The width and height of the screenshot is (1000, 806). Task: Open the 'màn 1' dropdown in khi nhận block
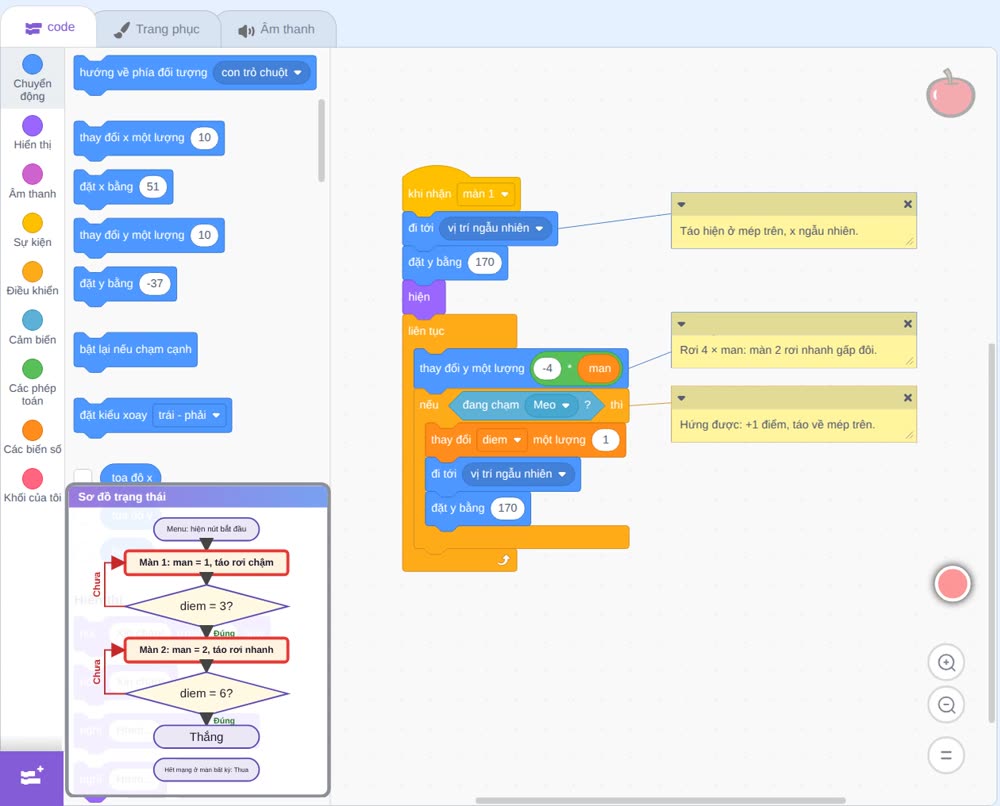tap(485, 194)
